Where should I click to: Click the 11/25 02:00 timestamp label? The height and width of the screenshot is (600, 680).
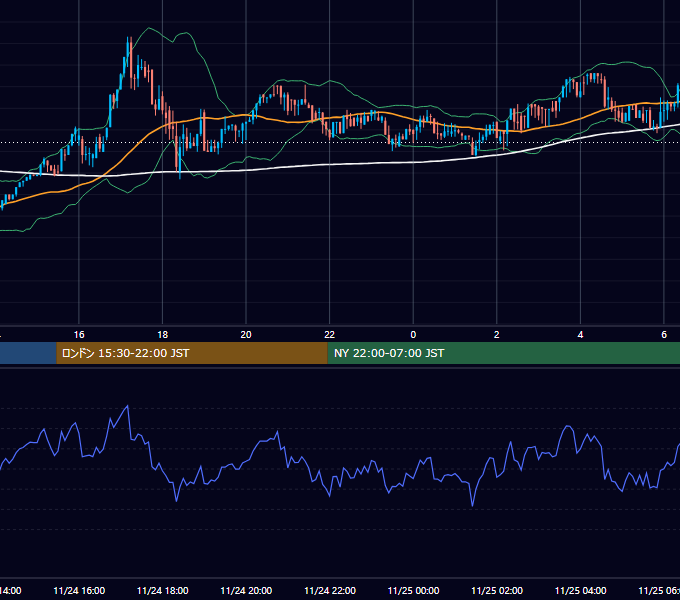[x=497, y=591]
